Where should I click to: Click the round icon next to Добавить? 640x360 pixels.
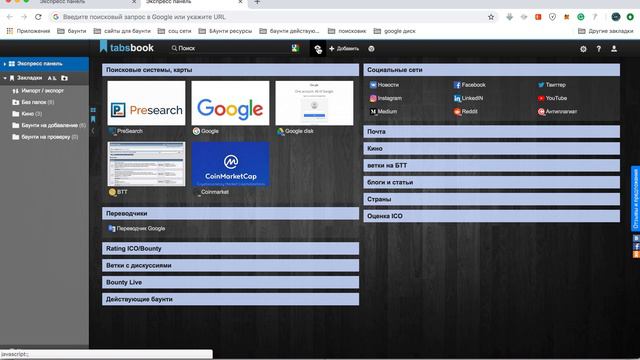click(x=371, y=49)
